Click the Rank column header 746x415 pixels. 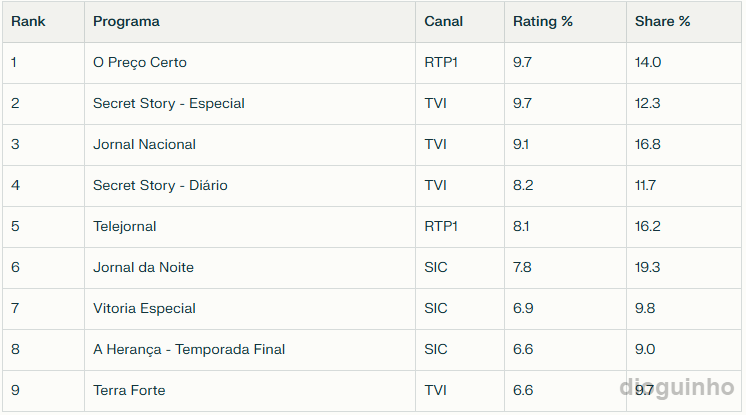coord(28,22)
